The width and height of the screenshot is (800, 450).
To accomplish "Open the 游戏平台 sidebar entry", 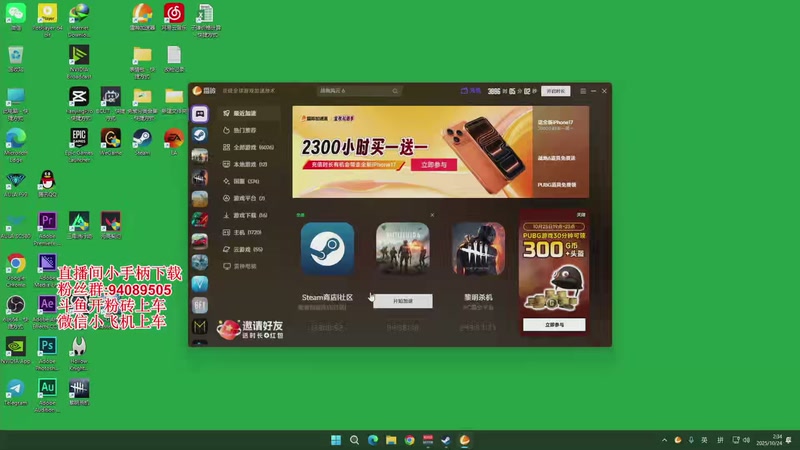I will click(244, 198).
